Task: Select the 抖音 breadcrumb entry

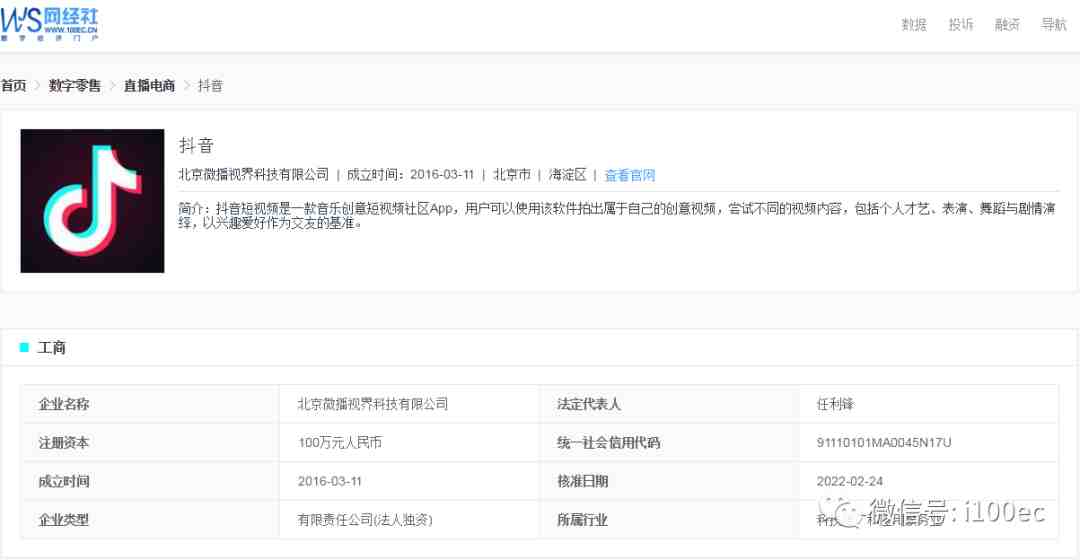Action: point(210,85)
